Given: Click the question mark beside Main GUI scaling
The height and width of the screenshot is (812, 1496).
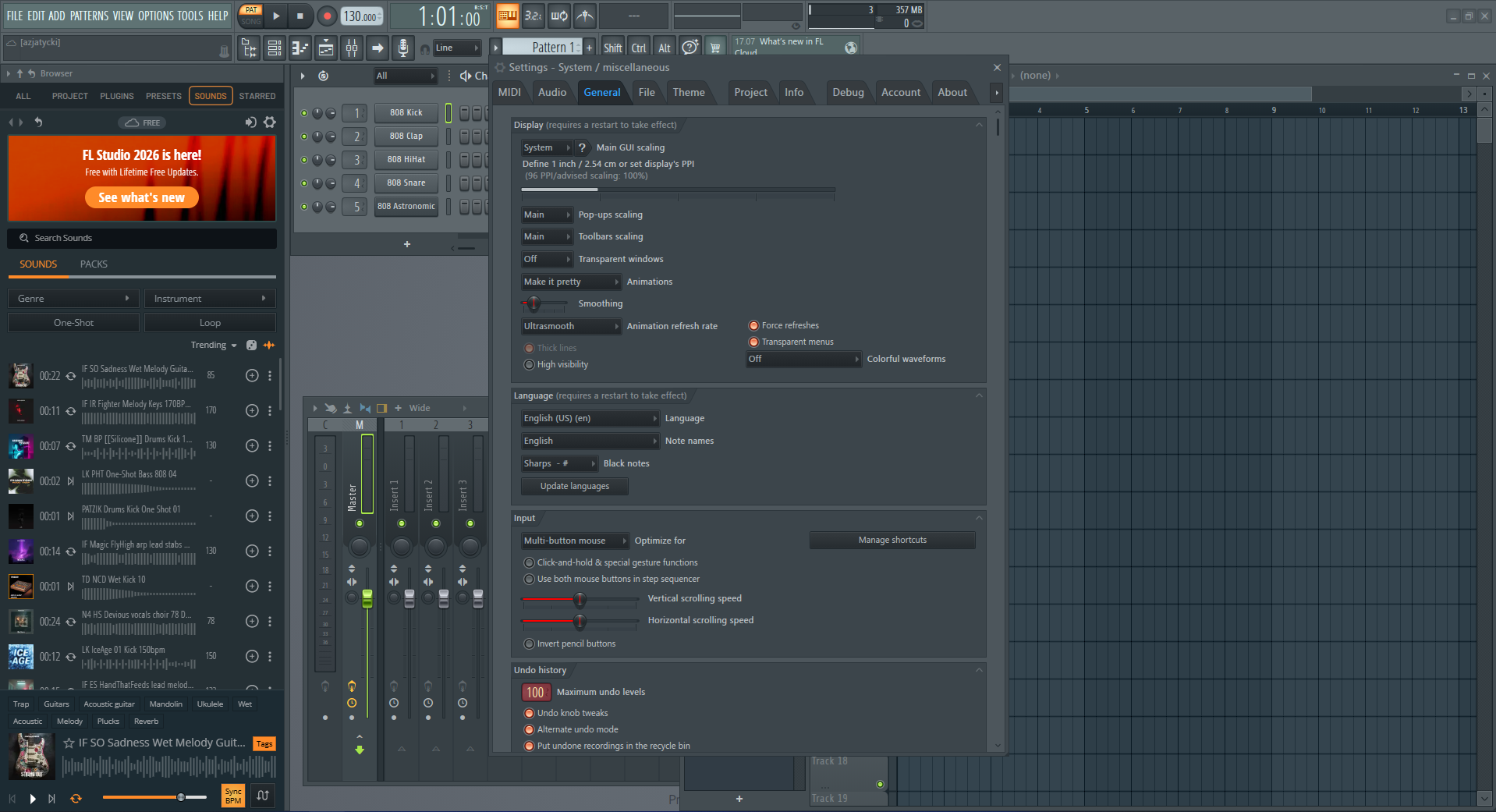Looking at the screenshot, I should coord(582,147).
